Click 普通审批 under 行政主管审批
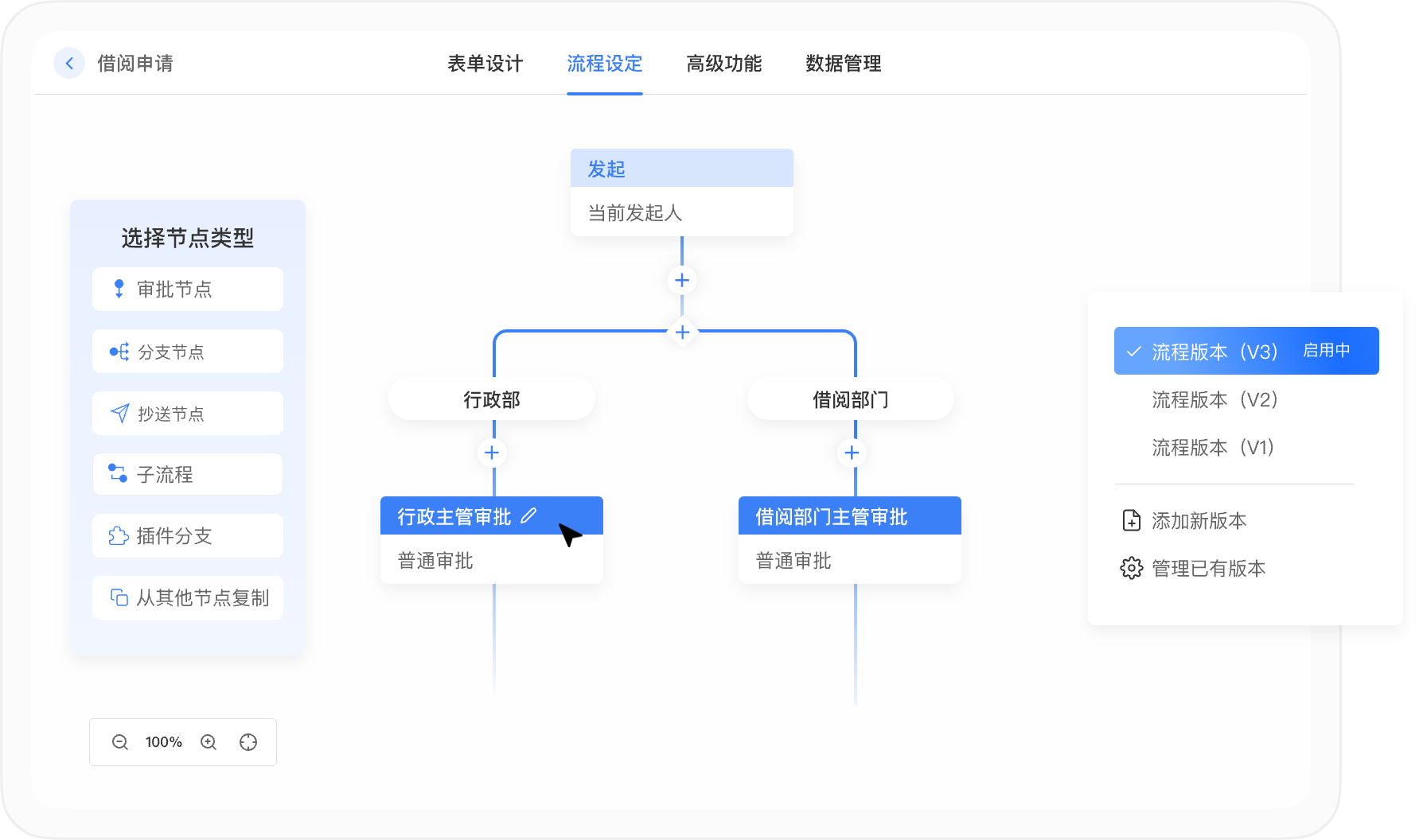 [435, 561]
